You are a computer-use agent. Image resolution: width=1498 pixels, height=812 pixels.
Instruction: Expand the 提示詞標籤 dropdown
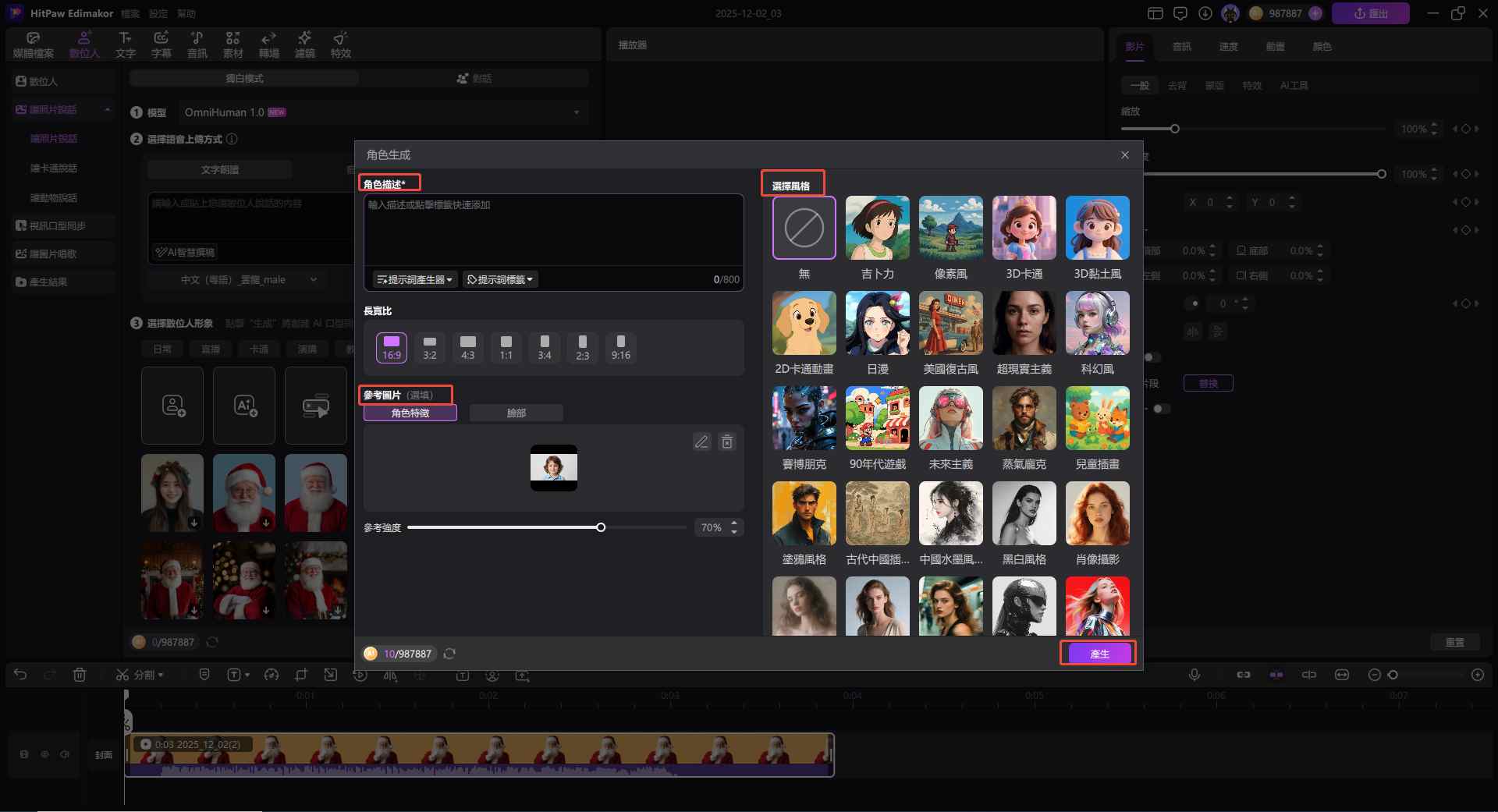[500, 279]
